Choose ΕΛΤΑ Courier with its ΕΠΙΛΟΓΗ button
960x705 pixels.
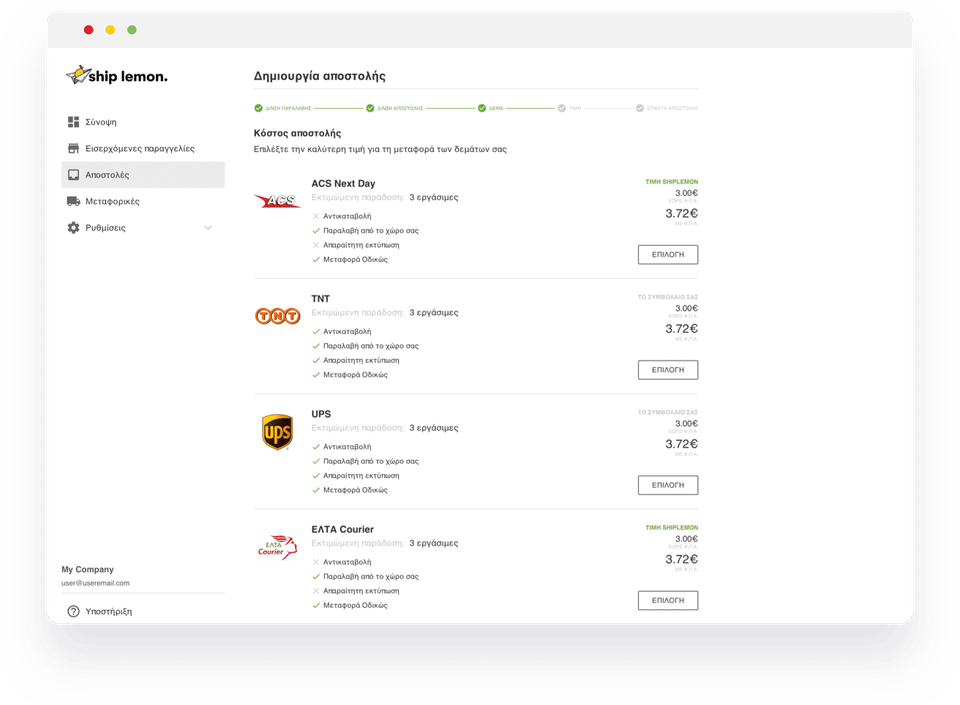(668, 600)
